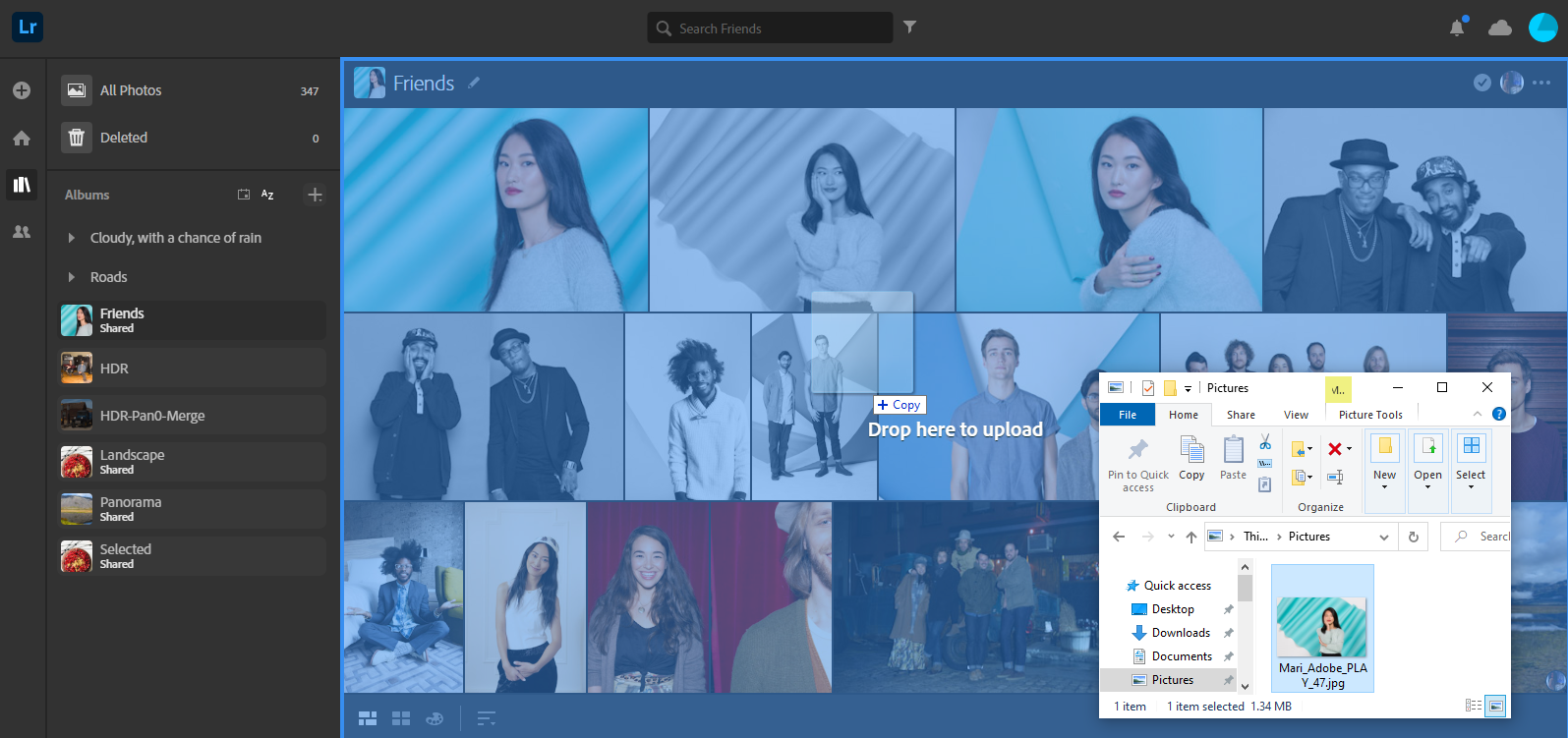Switch to square grid view
This screenshot has height=738, width=1568.
tap(401, 719)
